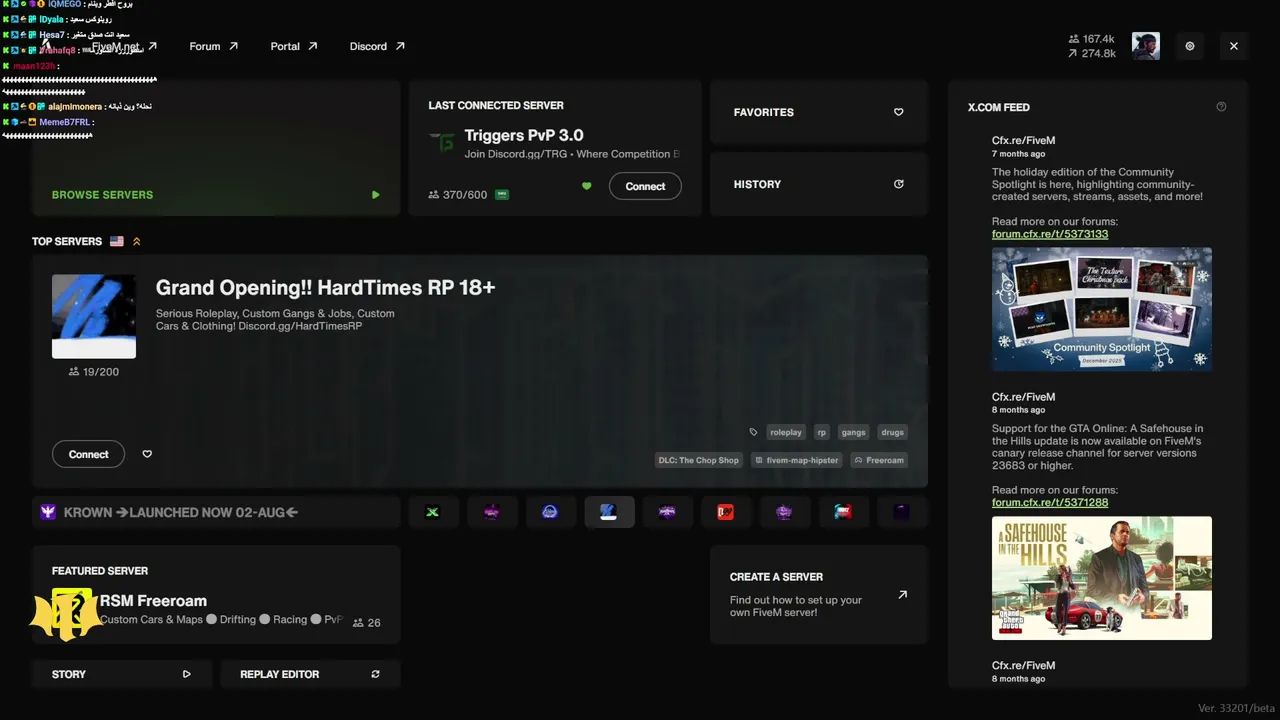1280x720 pixels.
Task: Click the 274.8k stat in the header
Action: [1091, 53]
